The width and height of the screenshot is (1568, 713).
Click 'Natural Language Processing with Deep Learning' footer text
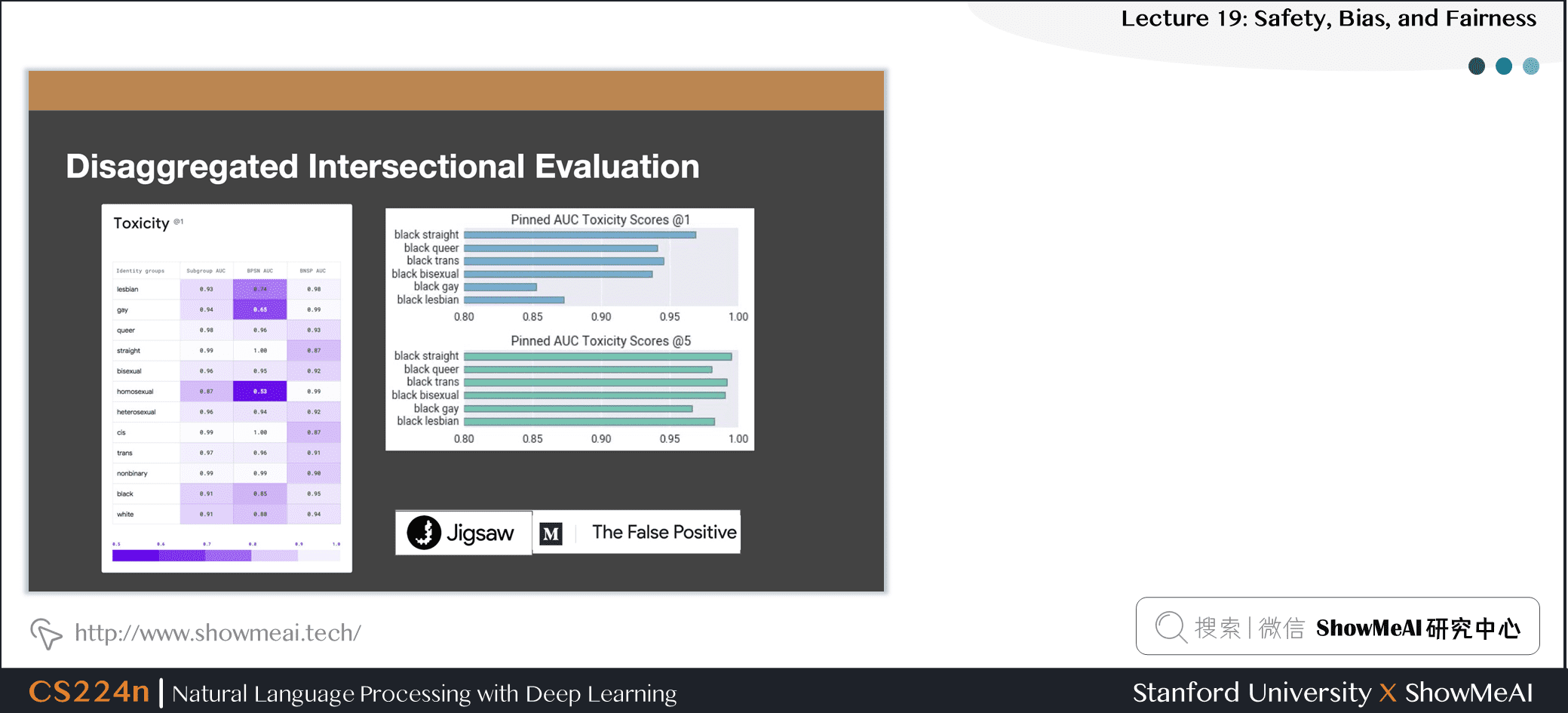click(425, 693)
